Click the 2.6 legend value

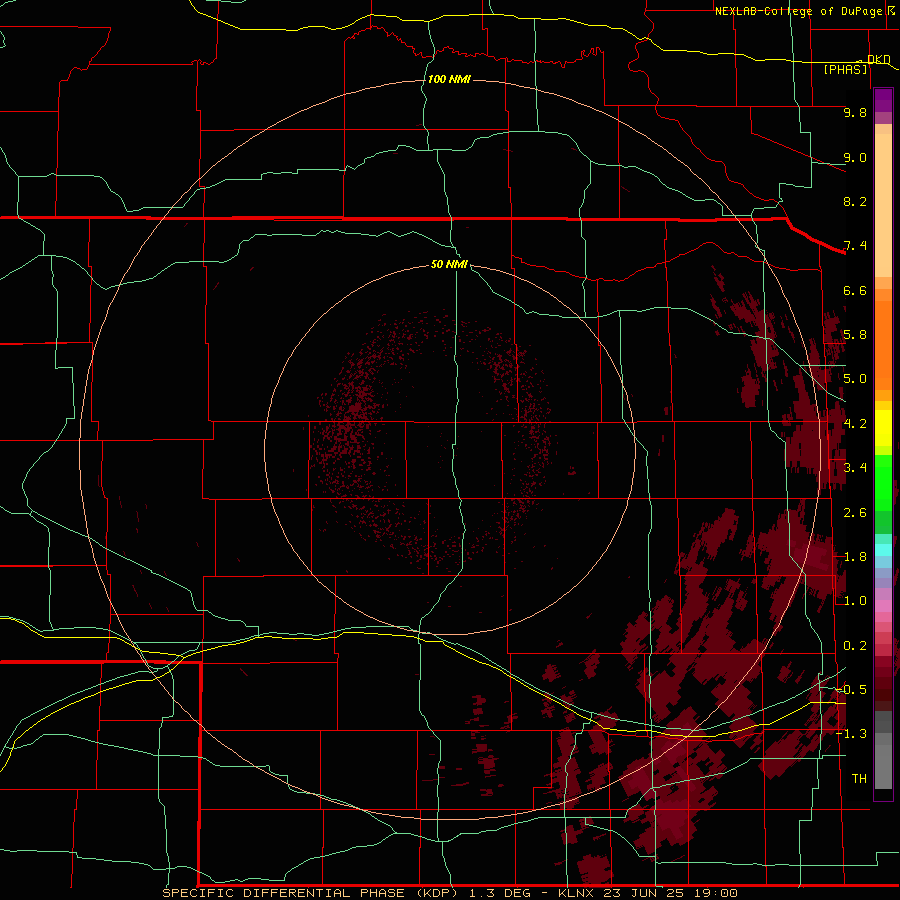tap(855, 513)
